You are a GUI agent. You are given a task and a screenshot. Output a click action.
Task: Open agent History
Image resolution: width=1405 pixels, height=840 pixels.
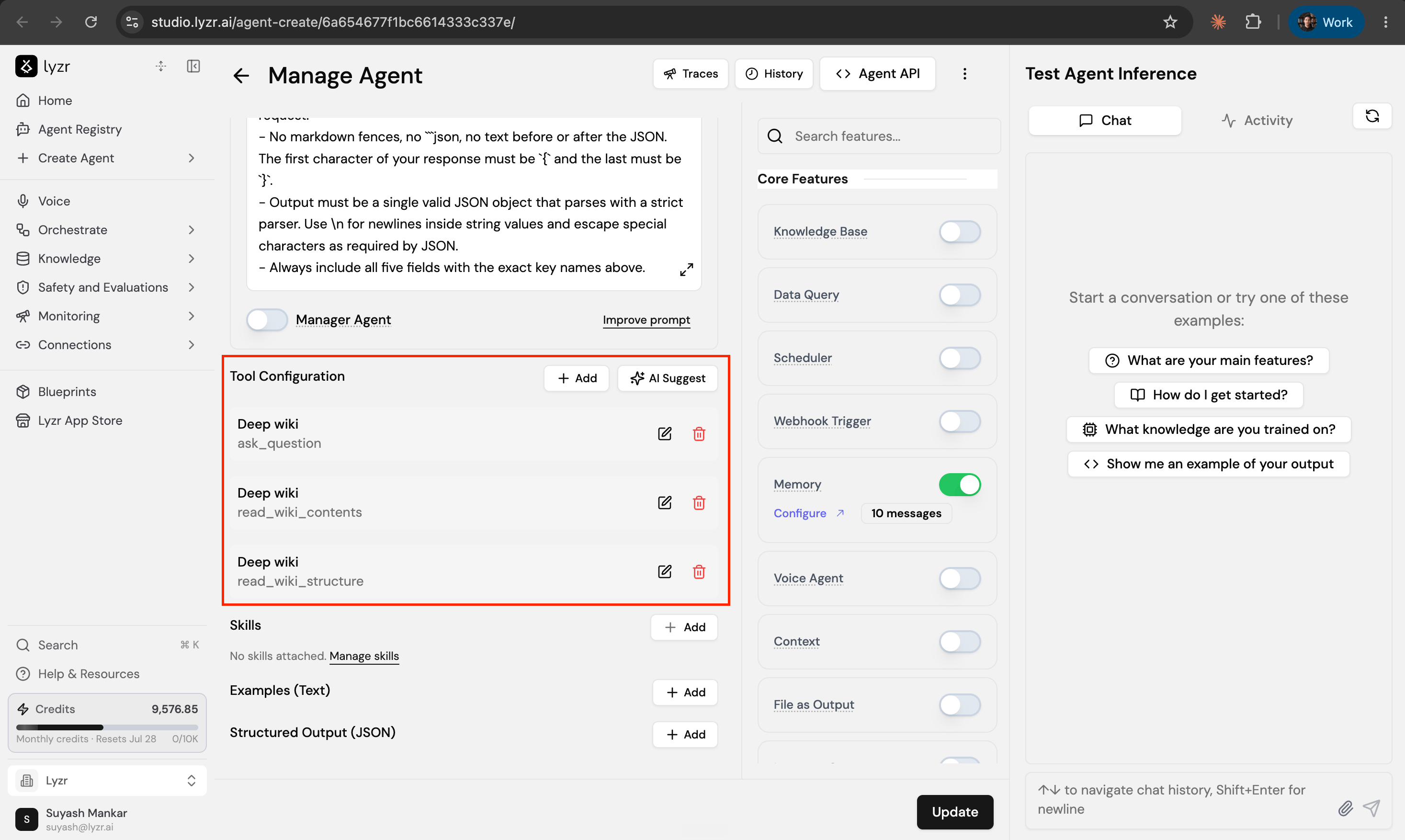point(773,74)
